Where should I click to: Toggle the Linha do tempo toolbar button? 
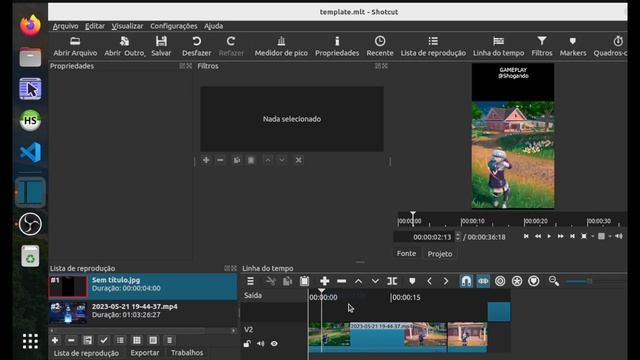point(498,47)
